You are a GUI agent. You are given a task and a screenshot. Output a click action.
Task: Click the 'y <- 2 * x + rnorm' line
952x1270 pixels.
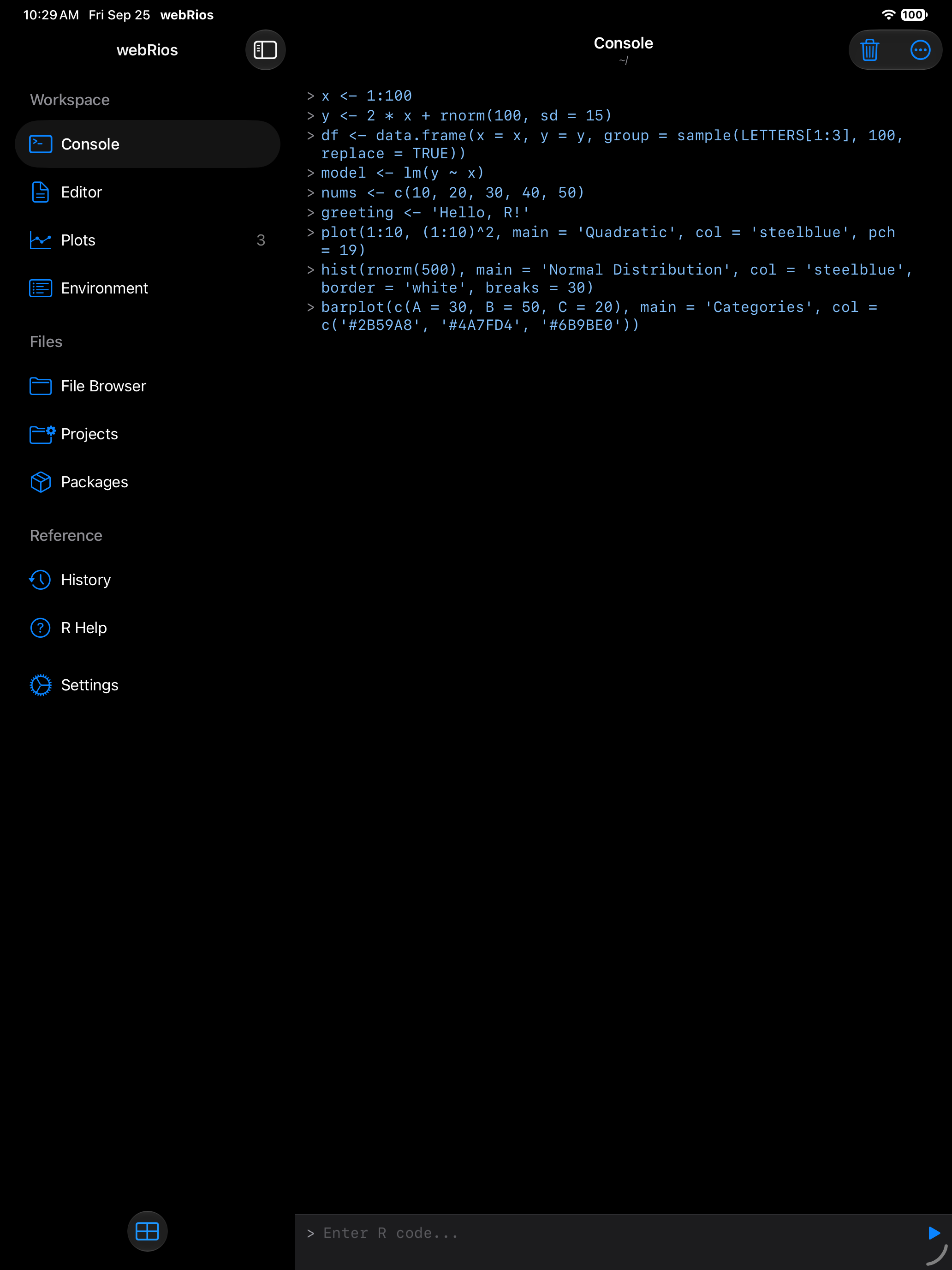pyautogui.click(x=466, y=116)
